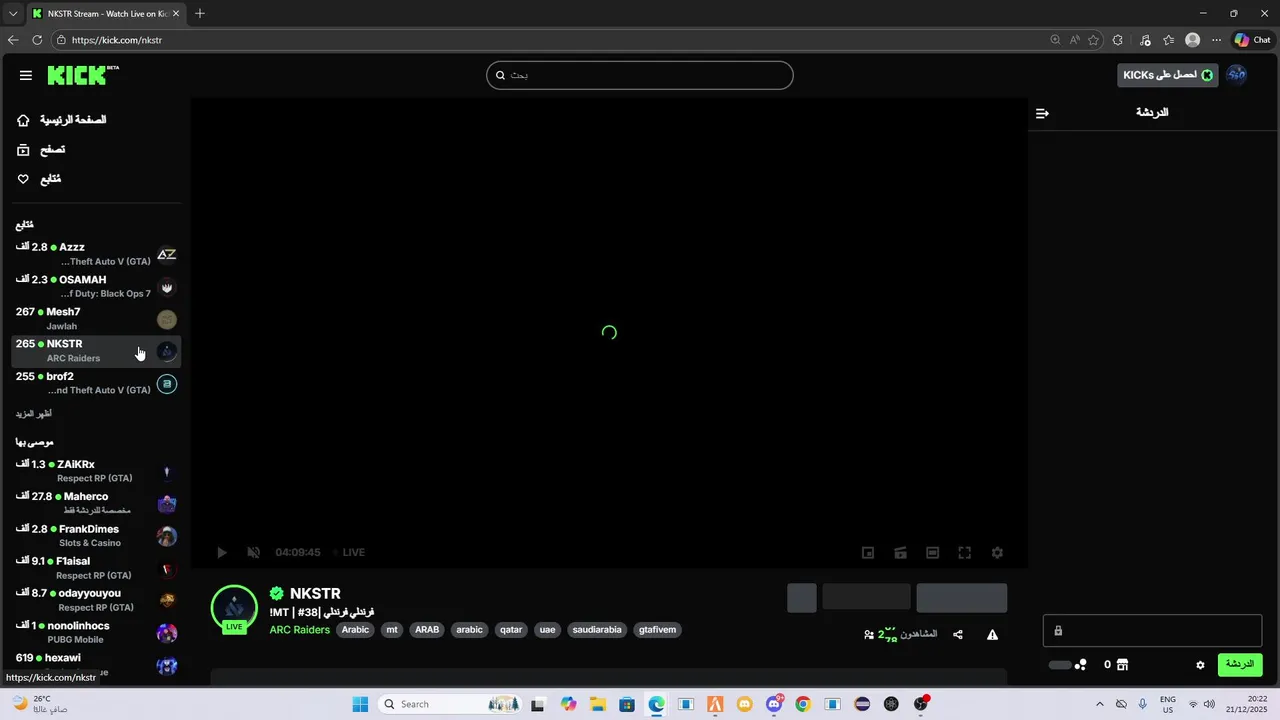Viewport: 1280px width, 720px height.
Task: Open FrankDimes recommended channel
Action: tap(96, 536)
